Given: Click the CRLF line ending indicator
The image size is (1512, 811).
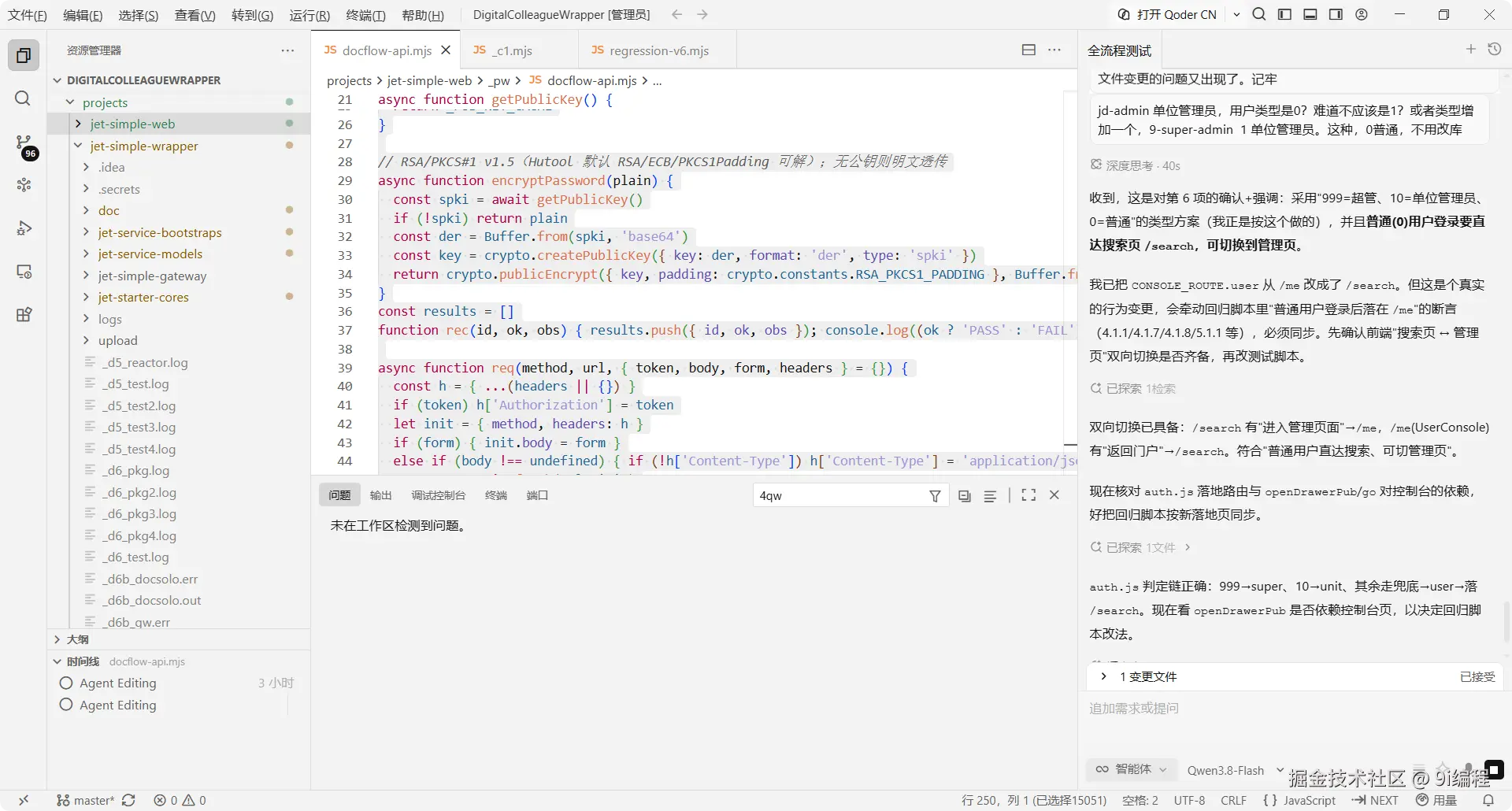Looking at the screenshot, I should pos(1233,800).
